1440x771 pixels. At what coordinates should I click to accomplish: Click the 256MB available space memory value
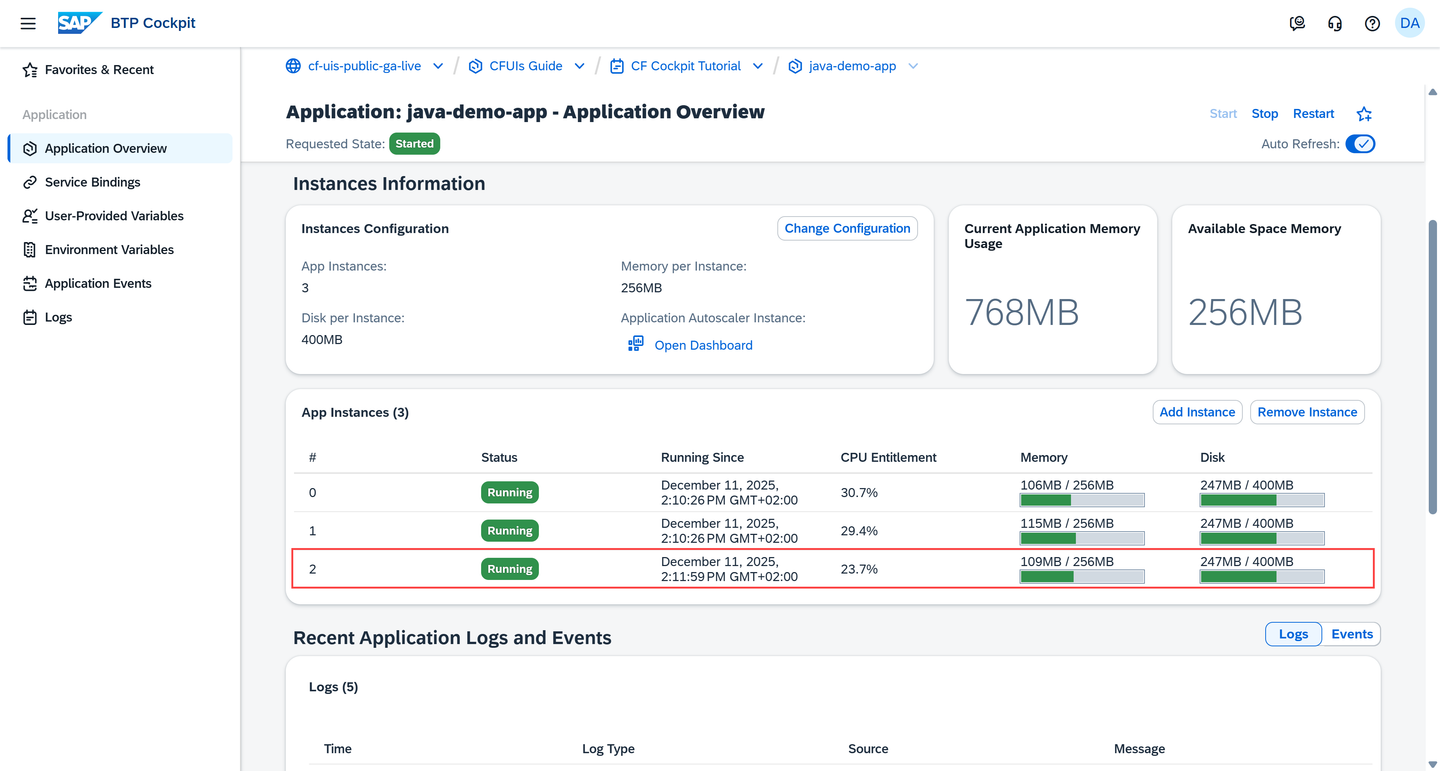click(x=1245, y=313)
